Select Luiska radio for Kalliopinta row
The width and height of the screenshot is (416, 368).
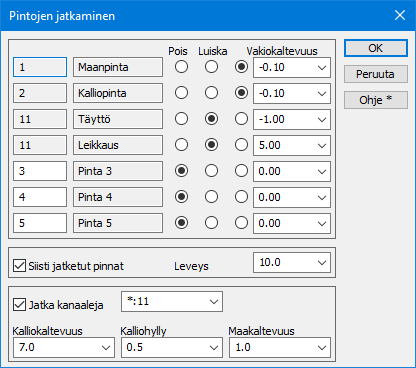click(x=211, y=93)
